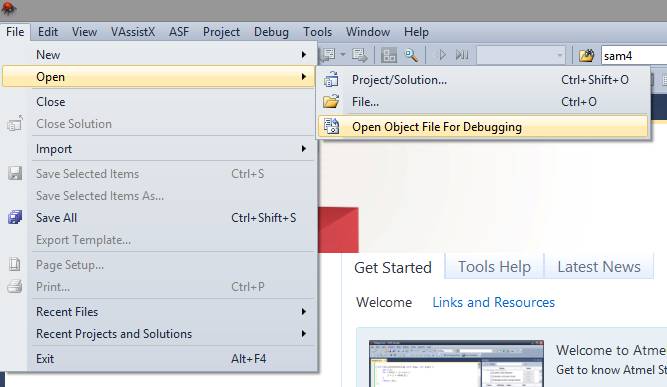Click the Links and Resources link
Screen dimensions: 667x387
point(493,302)
